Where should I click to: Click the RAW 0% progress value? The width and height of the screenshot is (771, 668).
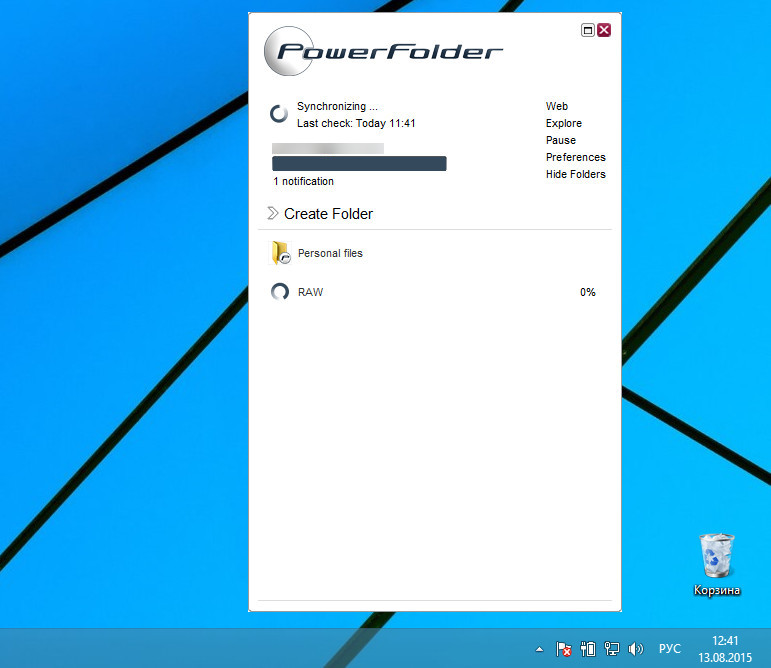[588, 292]
